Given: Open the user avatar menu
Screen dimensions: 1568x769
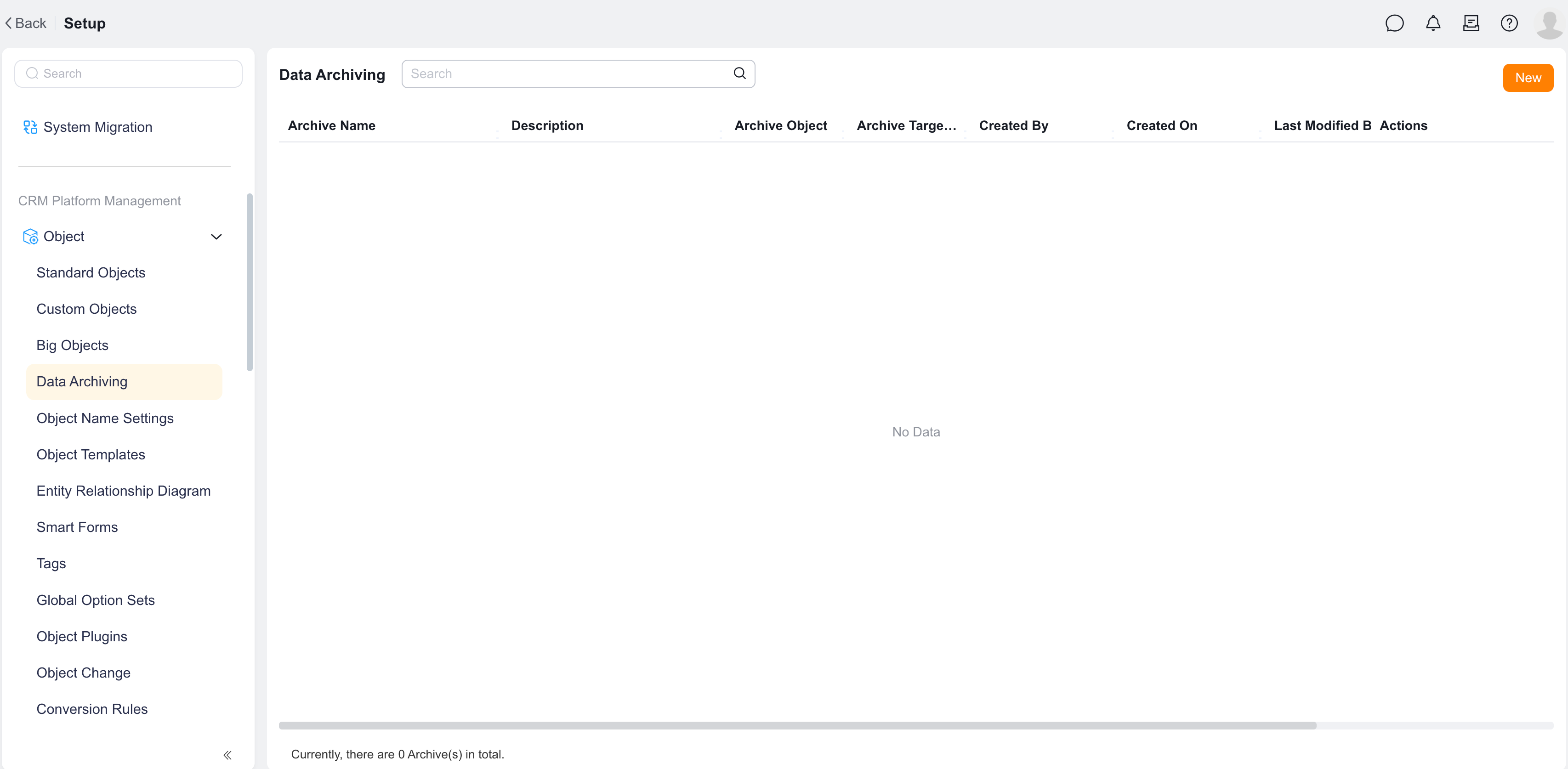Looking at the screenshot, I should point(1549,24).
